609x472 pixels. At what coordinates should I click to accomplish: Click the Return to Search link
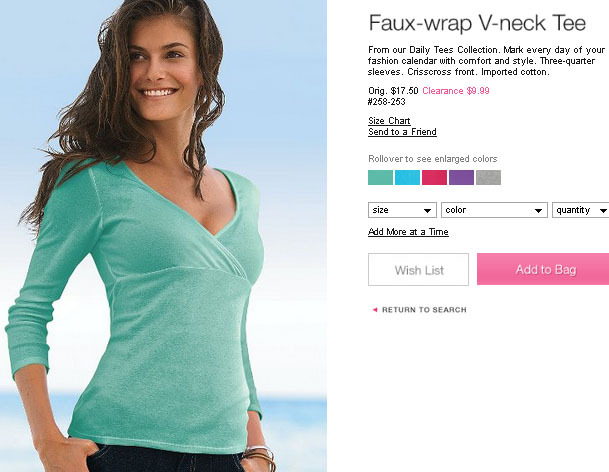pos(424,310)
